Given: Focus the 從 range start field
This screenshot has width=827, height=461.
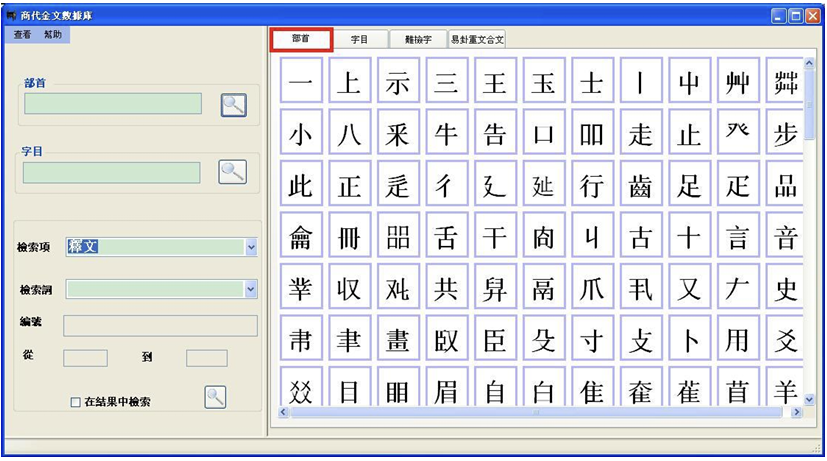Looking at the screenshot, I should click(x=85, y=358).
